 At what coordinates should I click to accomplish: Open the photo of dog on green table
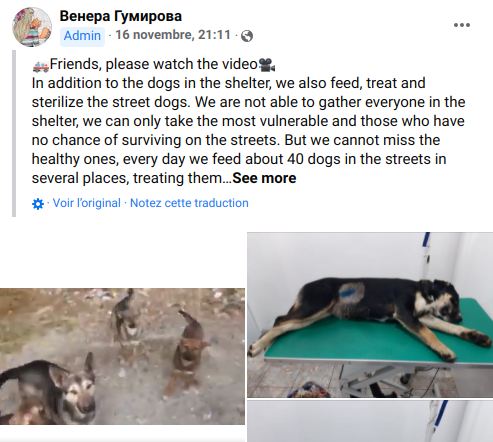[370, 315]
